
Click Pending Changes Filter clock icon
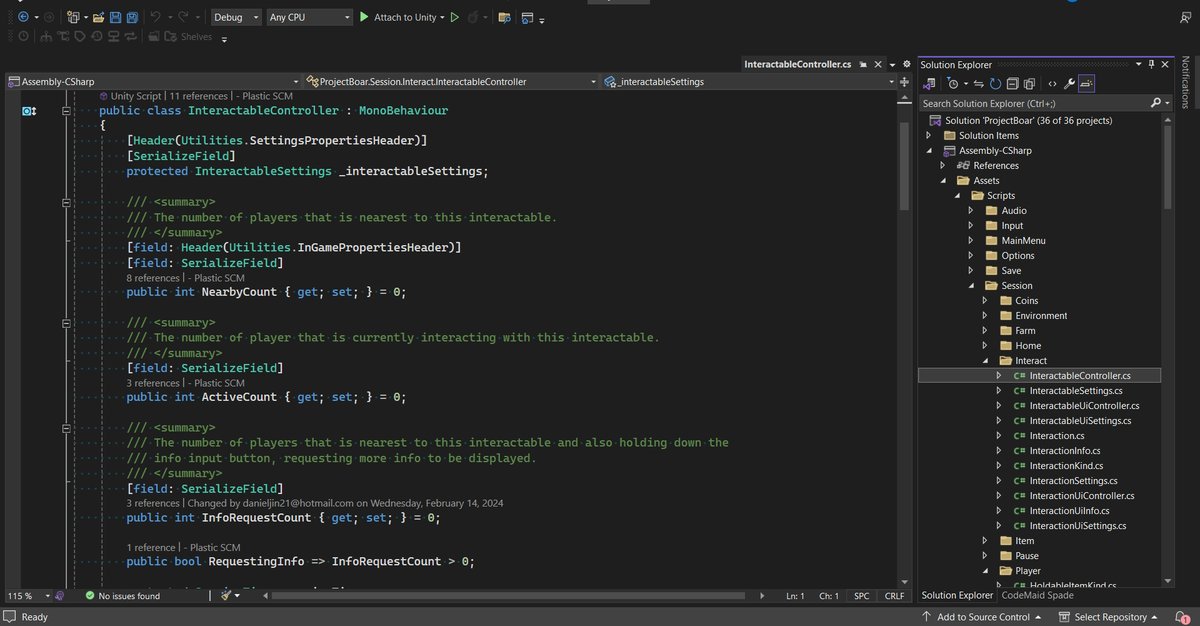[x=953, y=84]
